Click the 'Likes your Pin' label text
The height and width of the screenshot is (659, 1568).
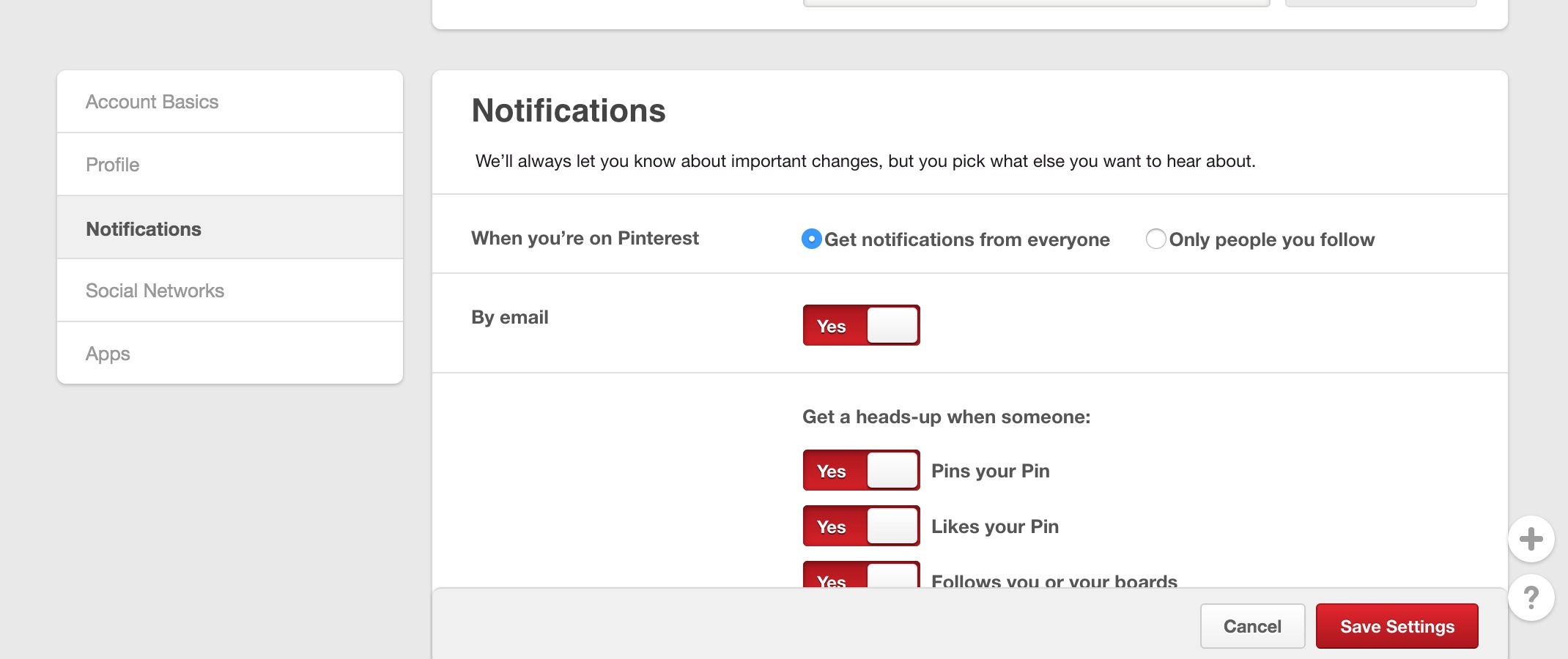pyautogui.click(x=994, y=526)
